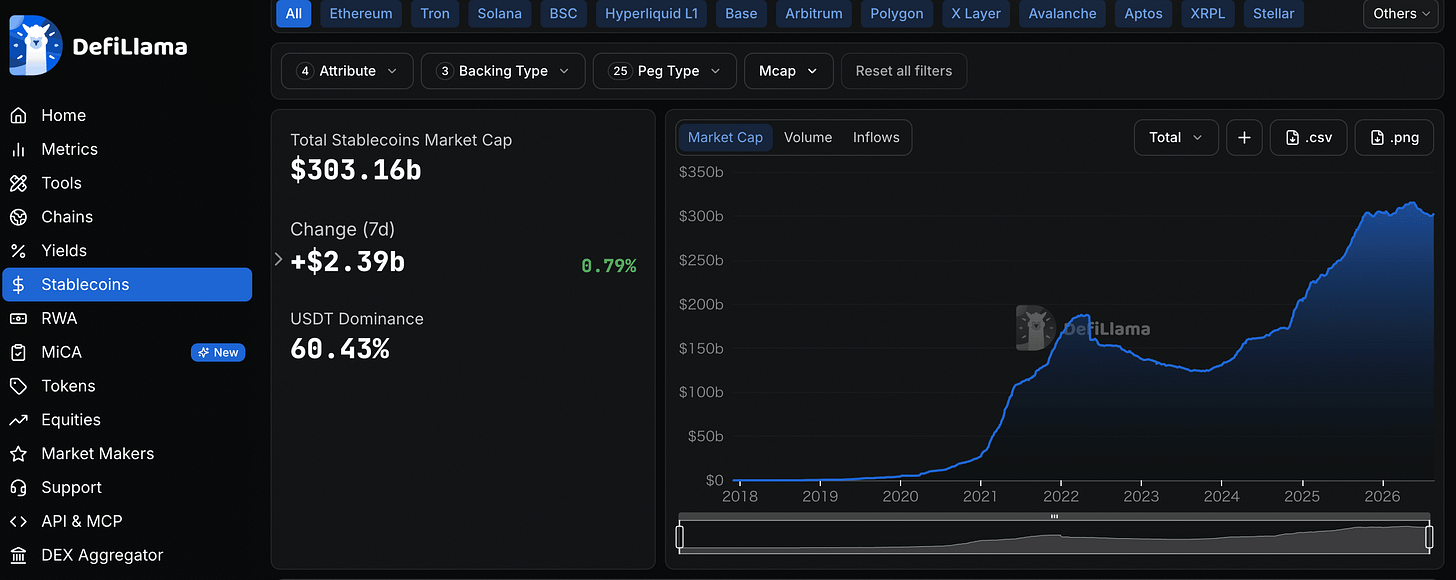Open the Home sidebar icon

click(x=18, y=116)
